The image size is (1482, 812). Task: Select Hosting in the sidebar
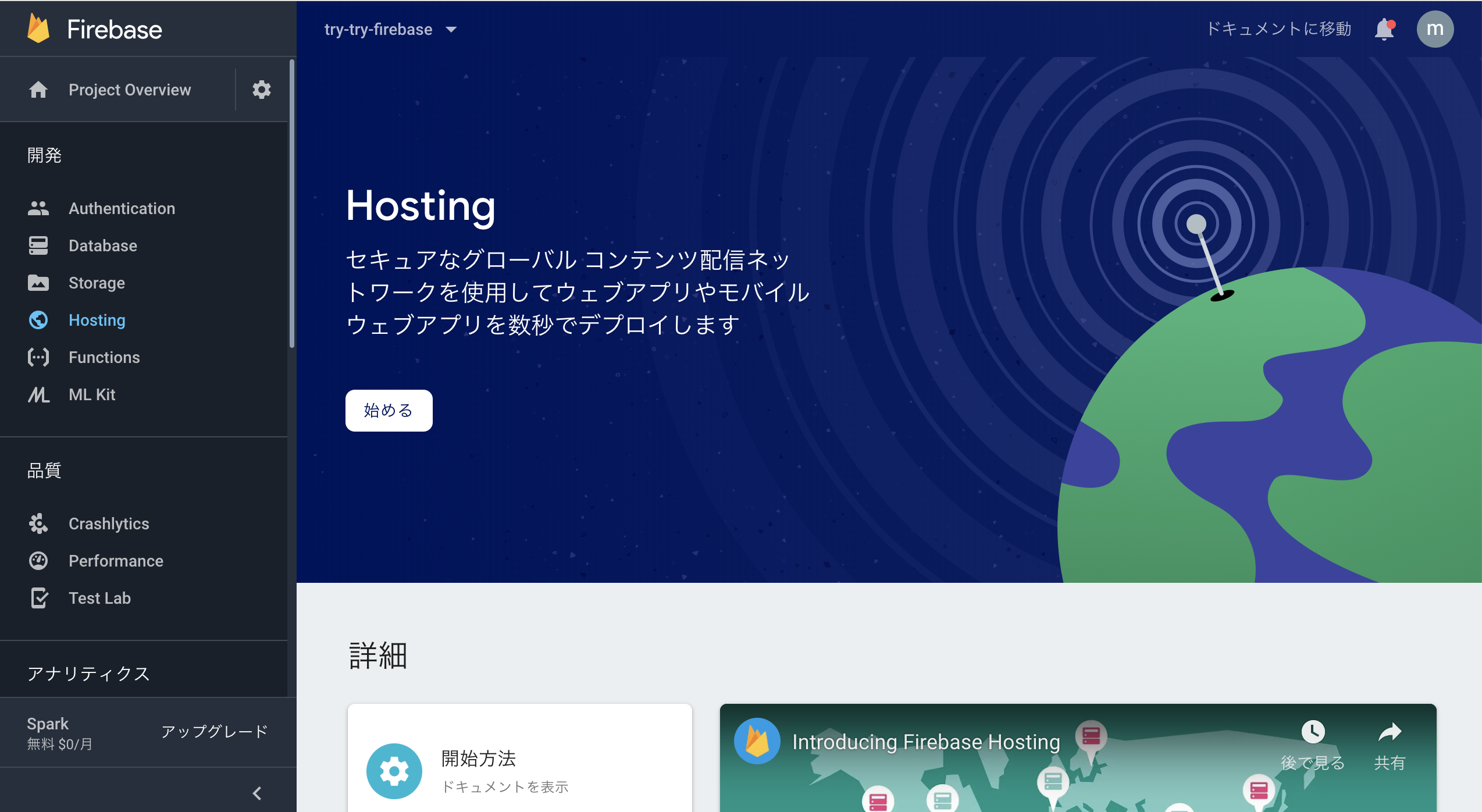tap(97, 320)
